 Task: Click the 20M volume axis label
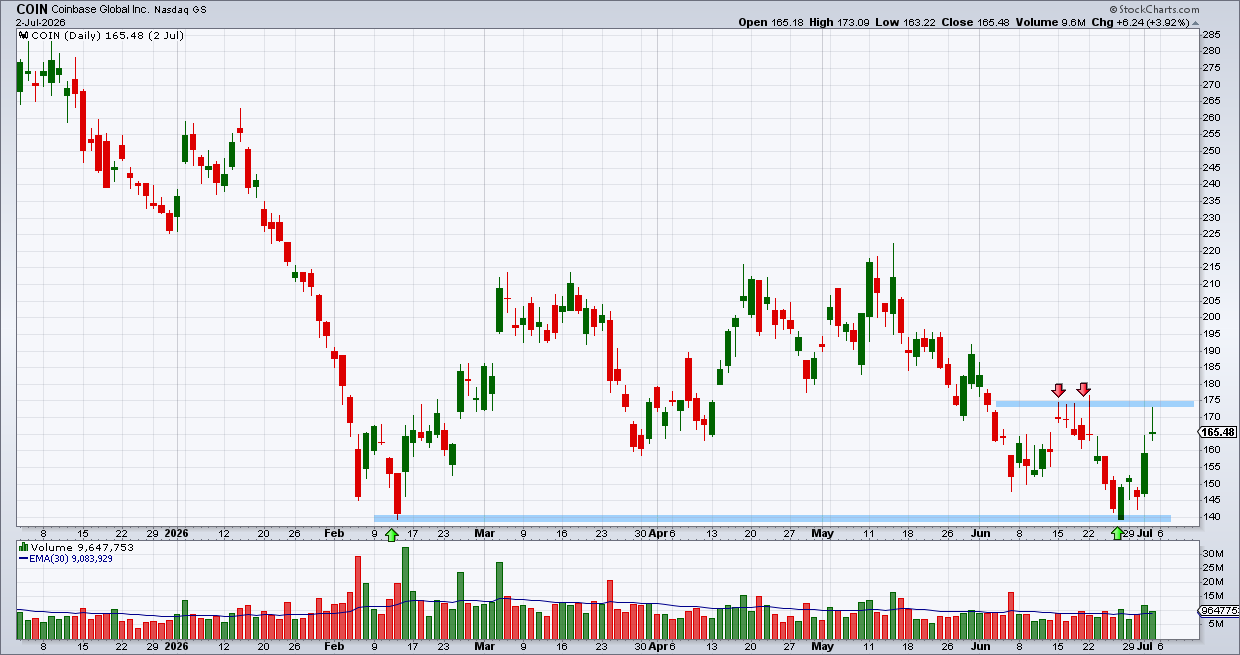[x=1211, y=582]
